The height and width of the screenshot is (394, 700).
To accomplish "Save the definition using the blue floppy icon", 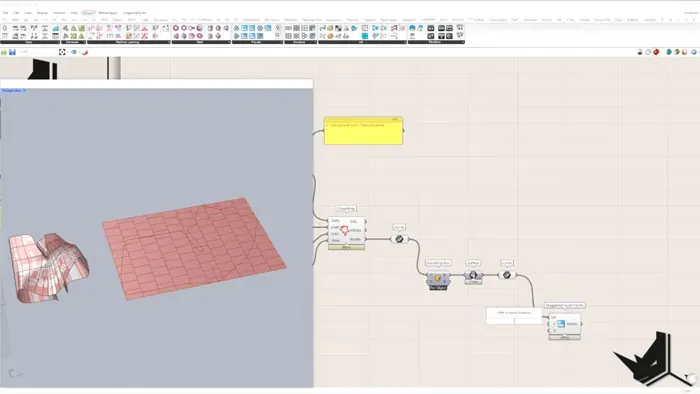I will [12, 52].
